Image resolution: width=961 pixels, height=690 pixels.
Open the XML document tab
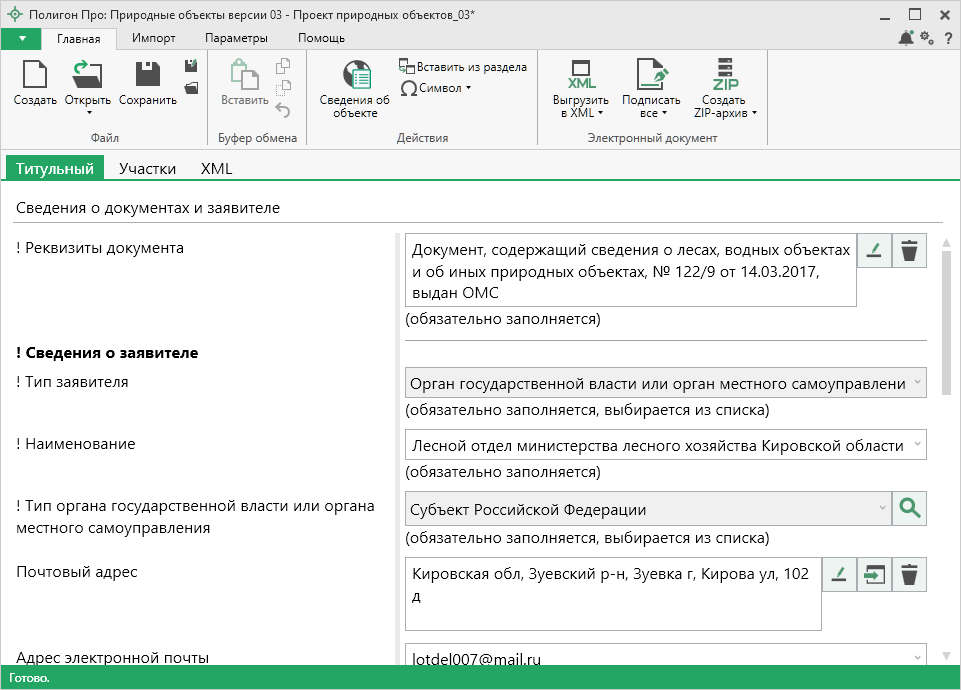216,169
